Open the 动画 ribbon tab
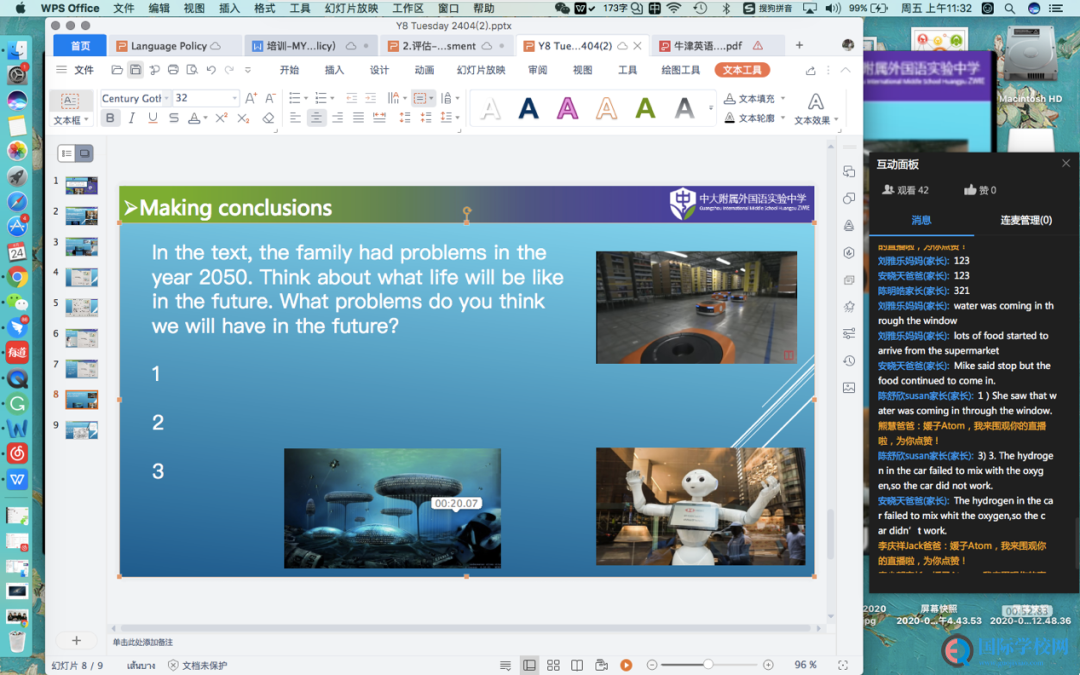1080x675 pixels. tap(424, 70)
